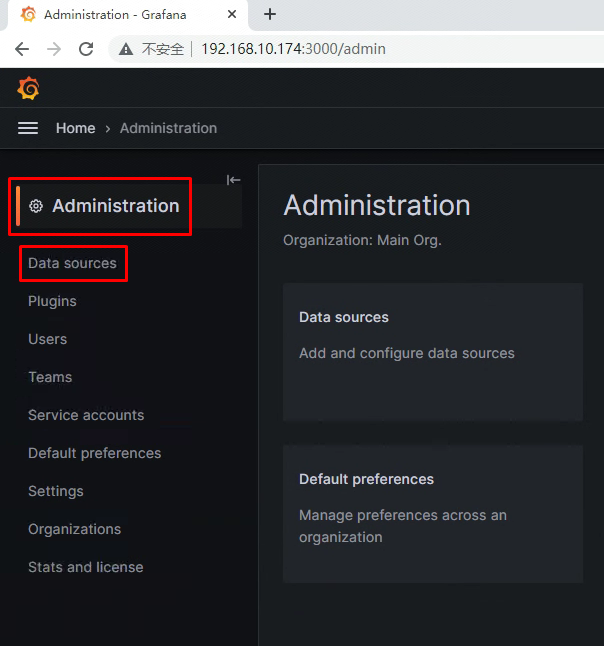
Task: Collapse the sidebar with the dock arrow icon
Action: click(233, 180)
